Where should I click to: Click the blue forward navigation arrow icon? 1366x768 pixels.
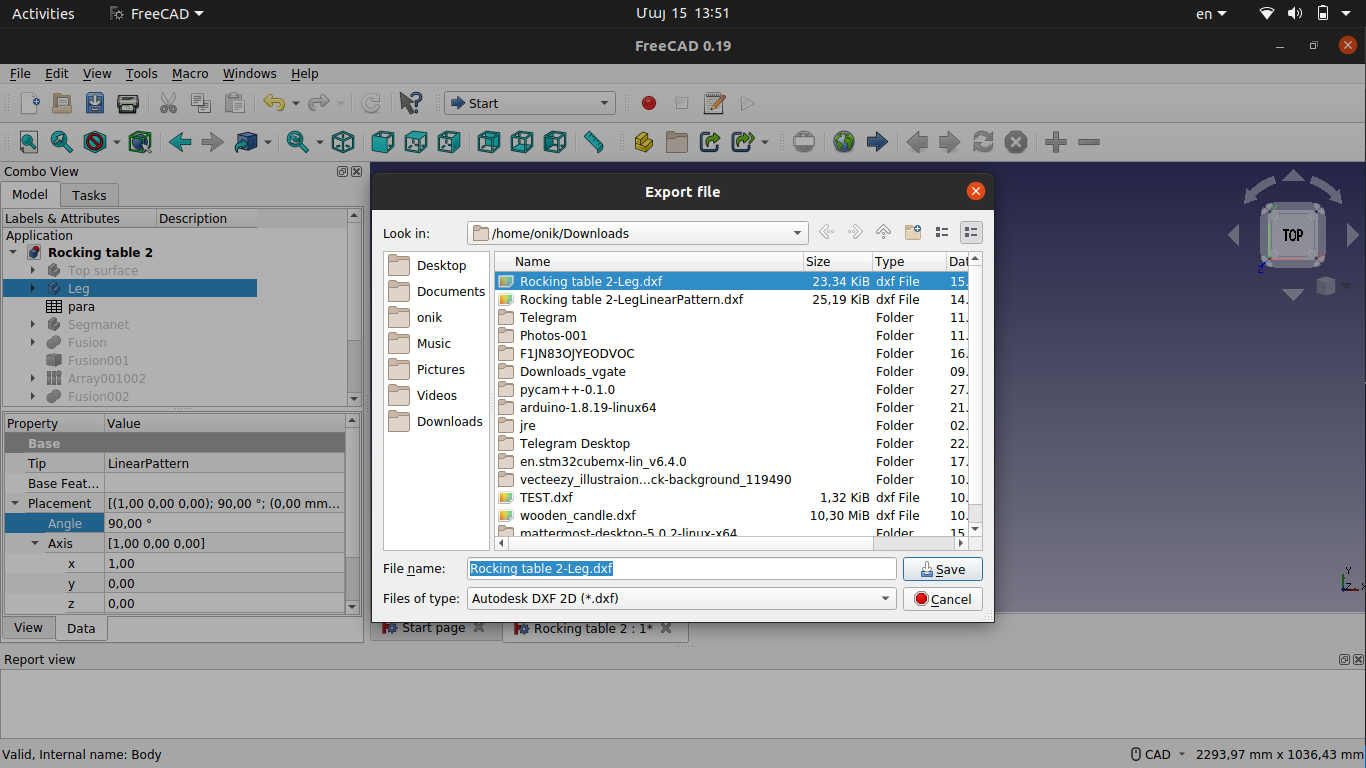coord(877,142)
